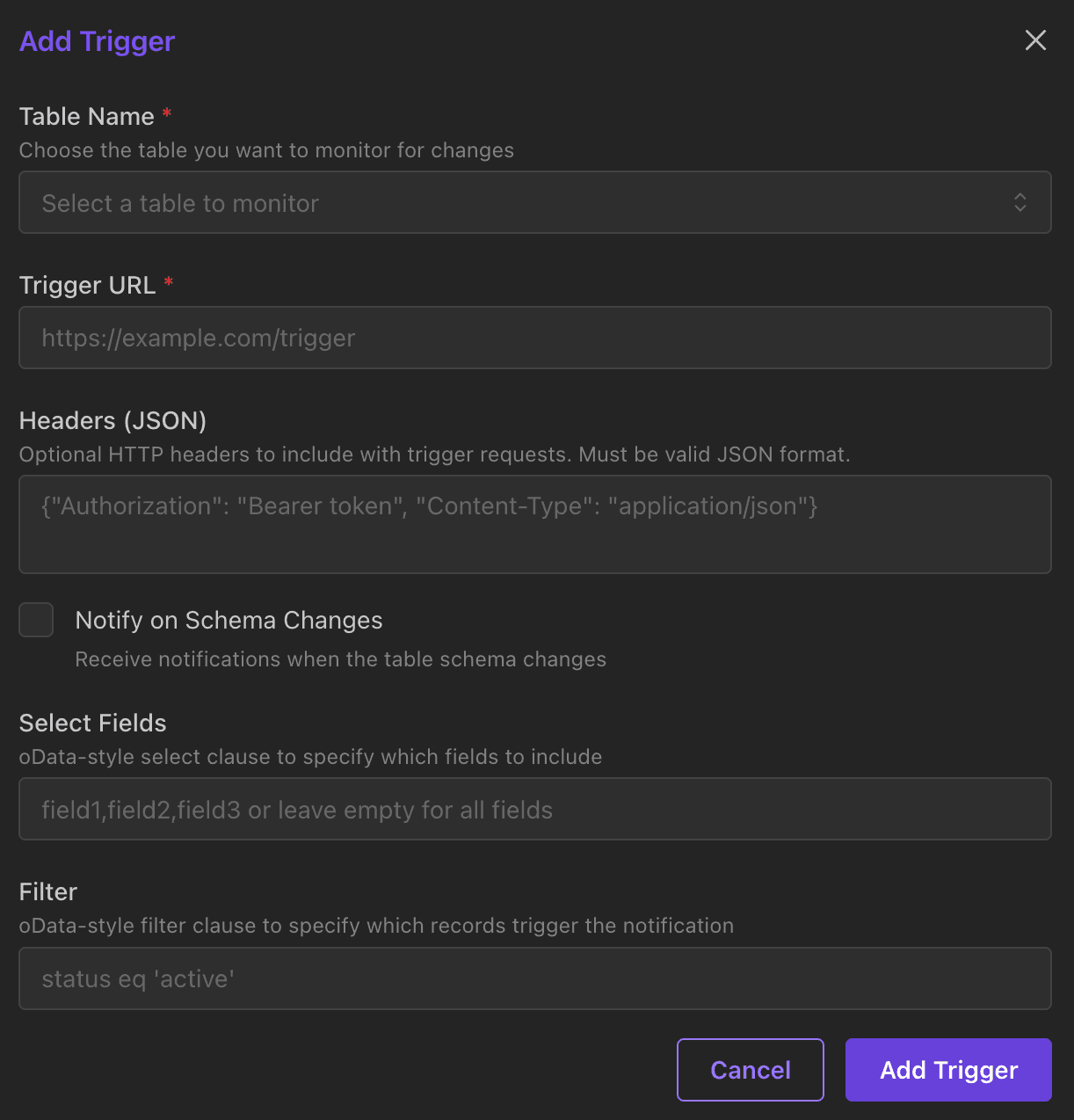Click the Trigger URL input field
The width and height of the screenshot is (1074, 1120).
click(535, 338)
